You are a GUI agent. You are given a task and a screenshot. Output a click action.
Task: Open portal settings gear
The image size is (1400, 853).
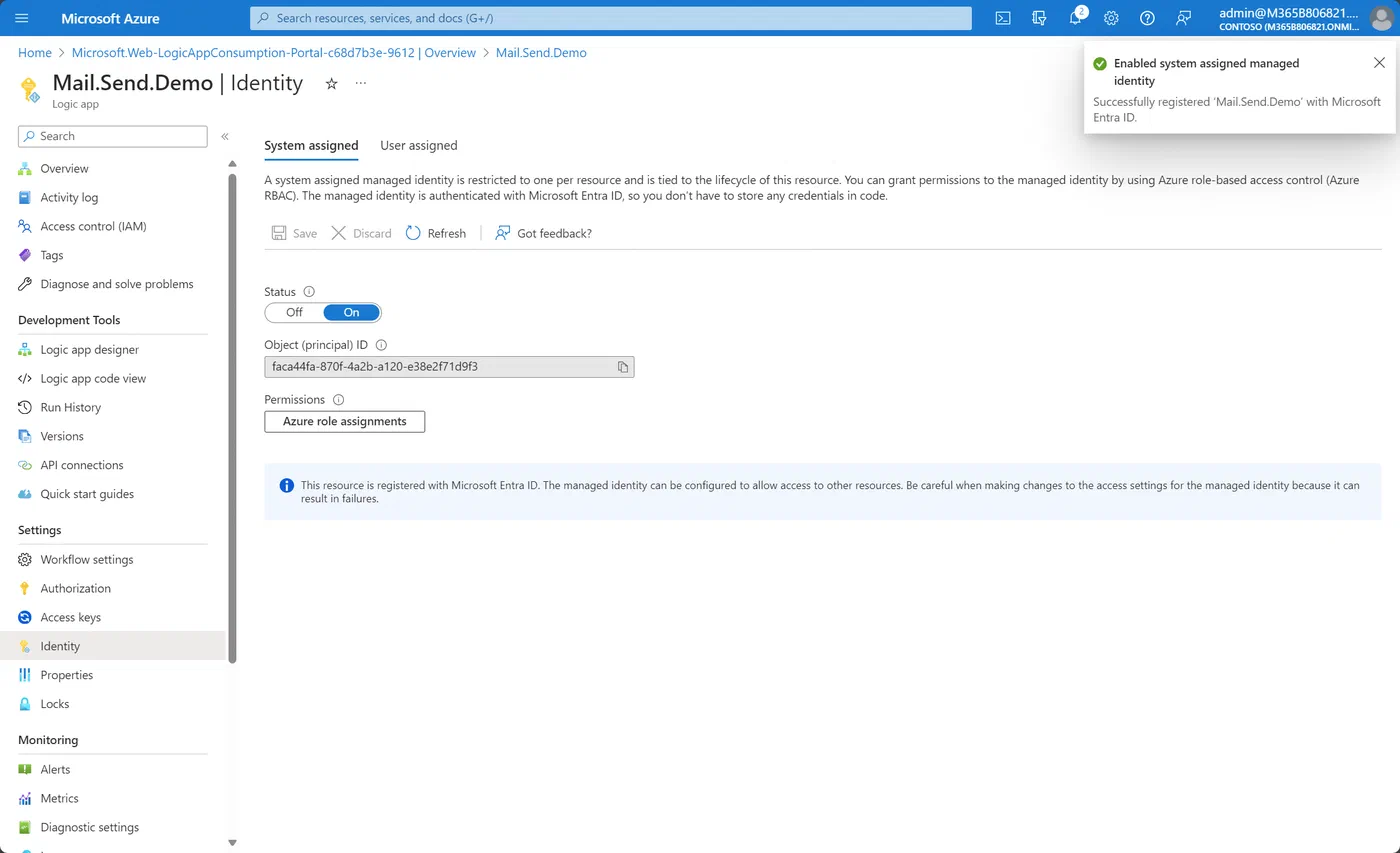click(1111, 18)
